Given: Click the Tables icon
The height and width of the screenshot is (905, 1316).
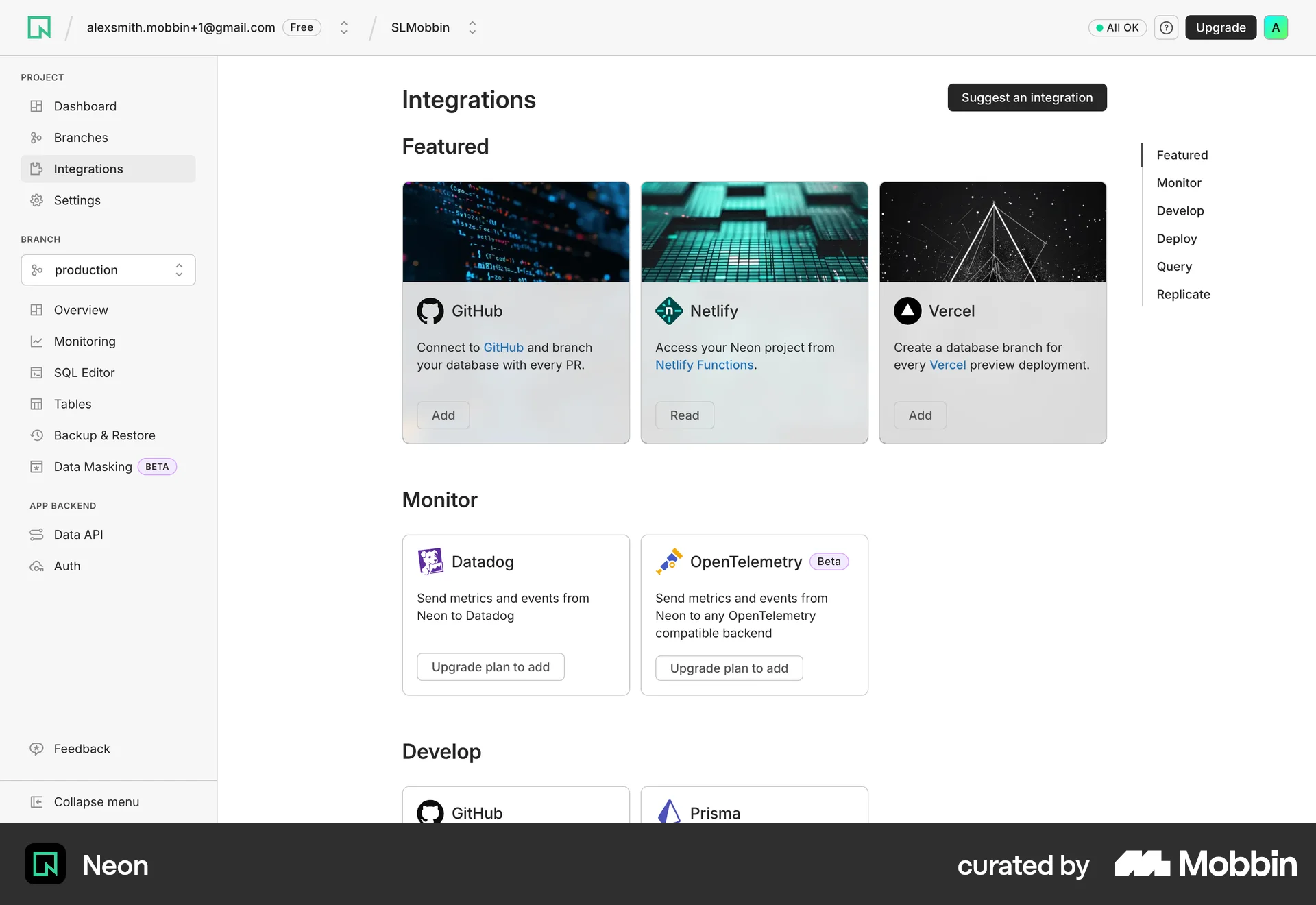Looking at the screenshot, I should point(36,404).
